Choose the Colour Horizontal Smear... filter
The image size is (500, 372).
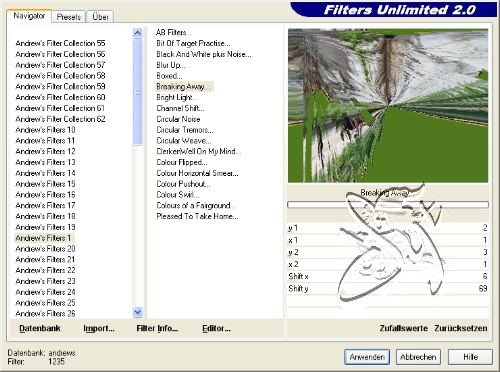point(197,173)
